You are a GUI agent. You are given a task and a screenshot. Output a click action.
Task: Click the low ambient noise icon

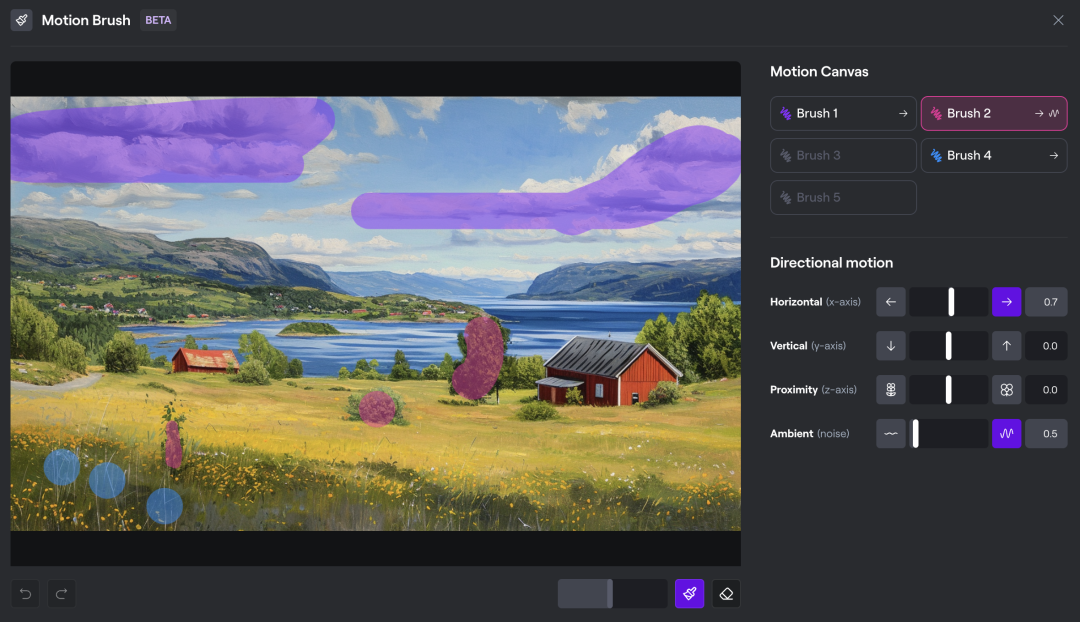tap(891, 434)
